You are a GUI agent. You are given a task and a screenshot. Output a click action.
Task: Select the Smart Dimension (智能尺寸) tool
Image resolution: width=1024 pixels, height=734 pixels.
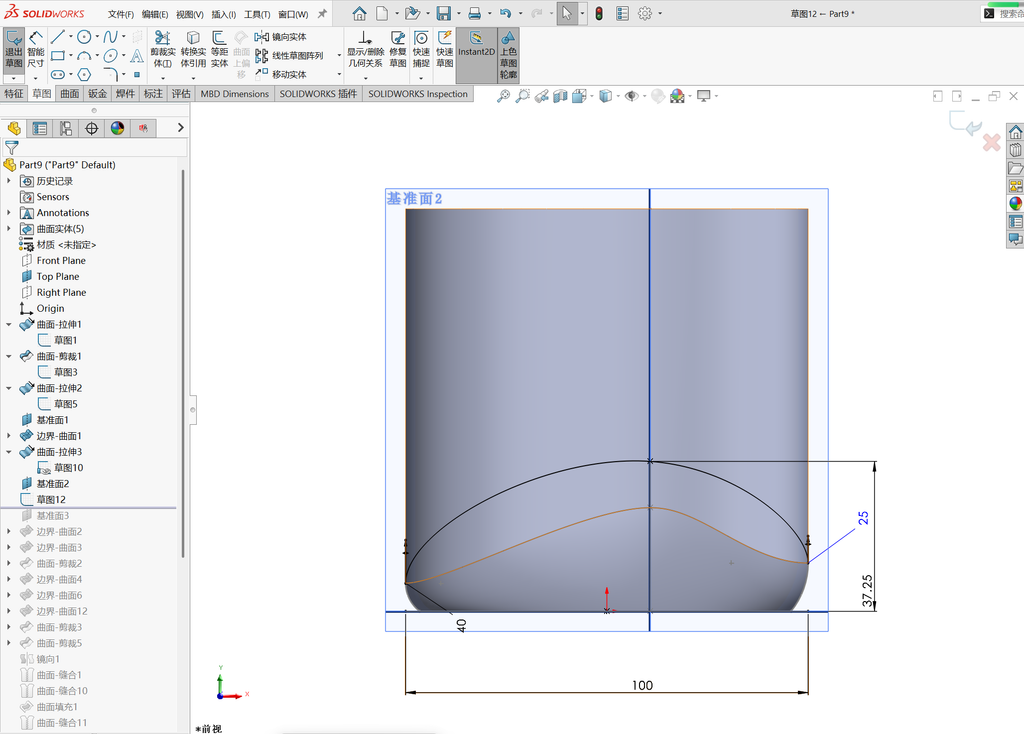click(36, 50)
